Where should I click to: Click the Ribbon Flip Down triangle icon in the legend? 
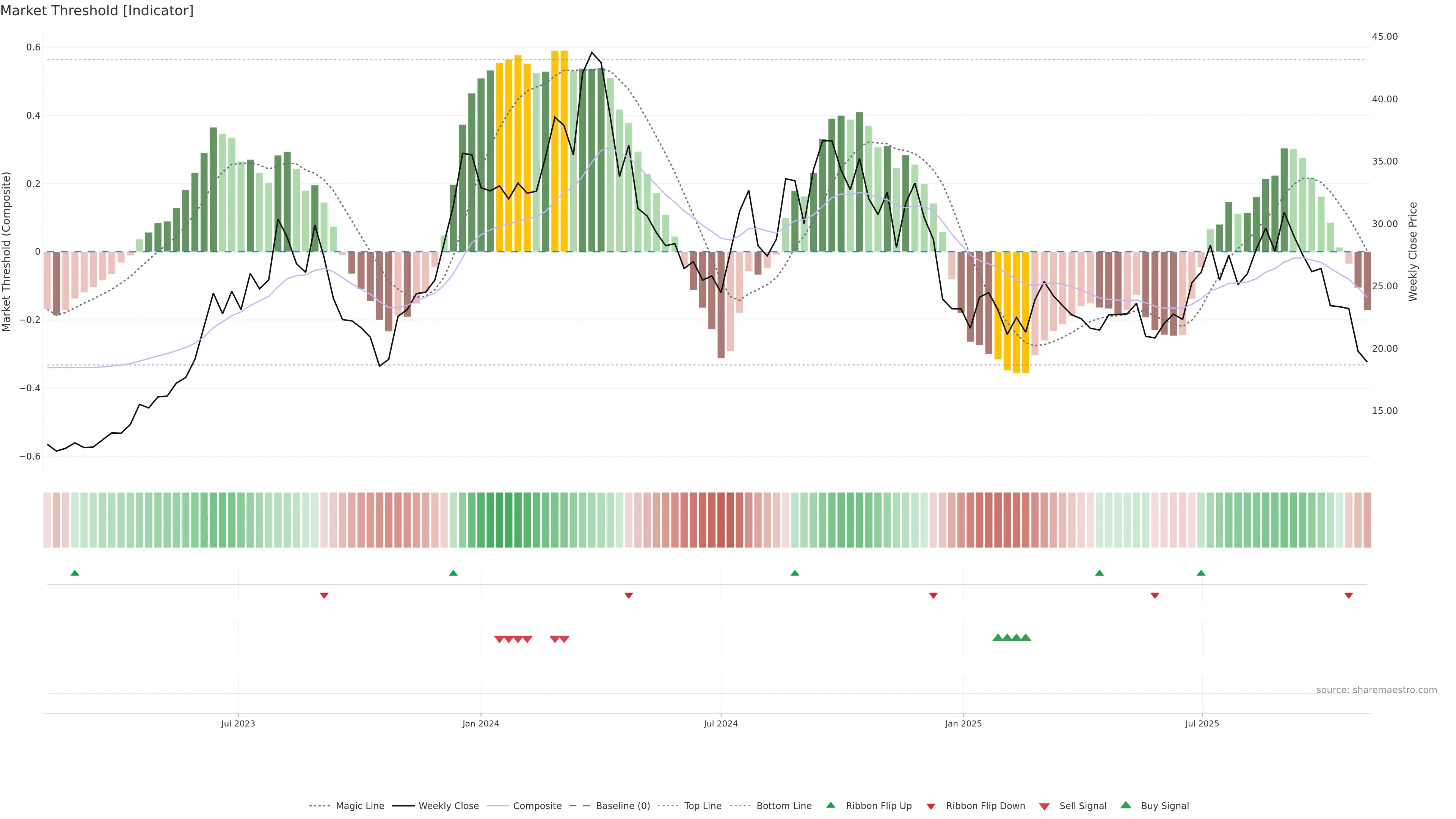[x=931, y=806]
